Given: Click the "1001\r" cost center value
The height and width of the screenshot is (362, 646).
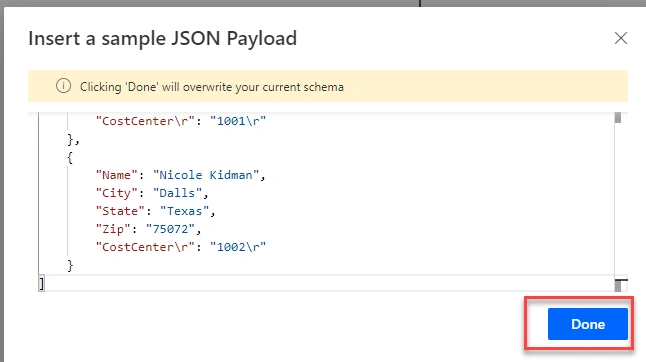Looking at the screenshot, I should pyautogui.click(x=238, y=121).
